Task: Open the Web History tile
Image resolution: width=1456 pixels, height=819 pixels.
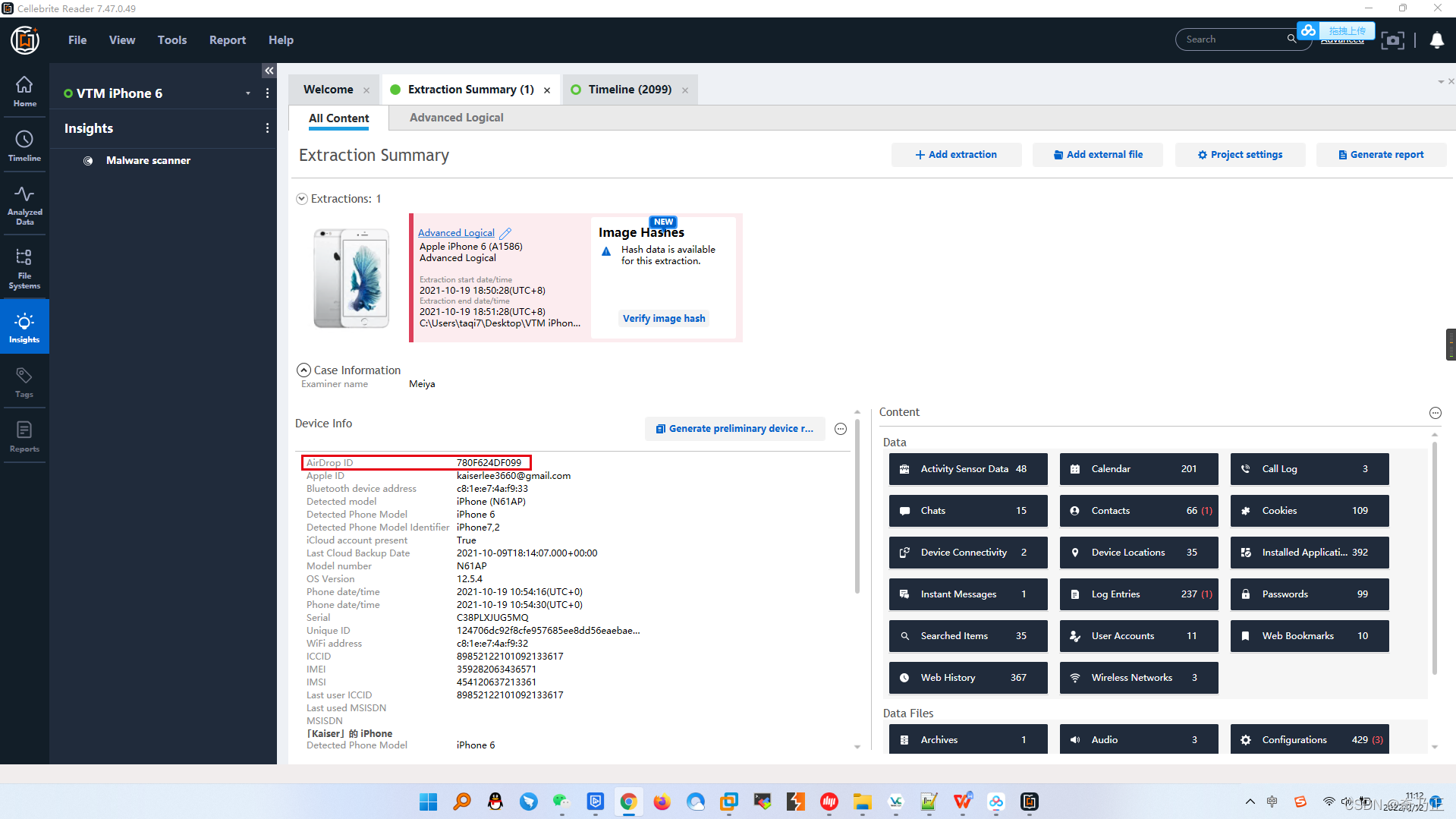Action: coord(968,678)
